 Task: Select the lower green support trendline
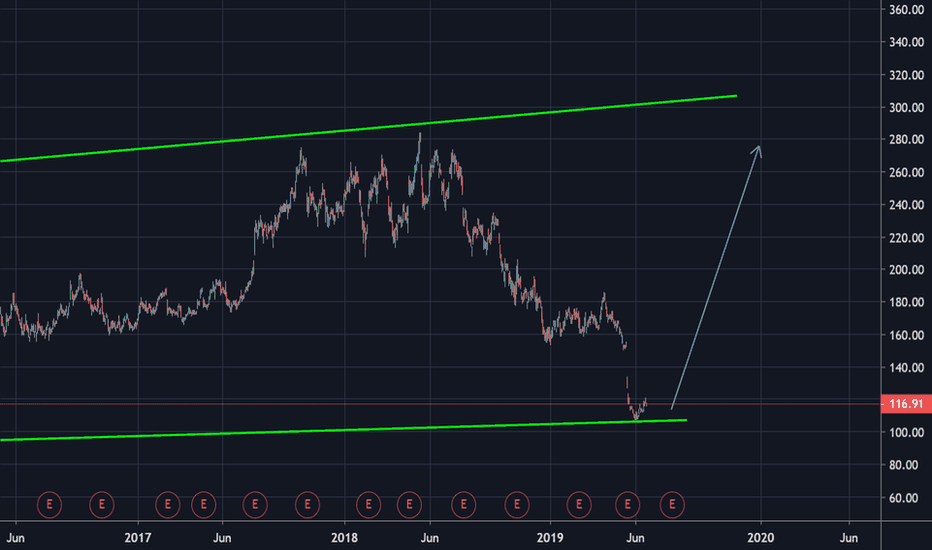[344, 429]
